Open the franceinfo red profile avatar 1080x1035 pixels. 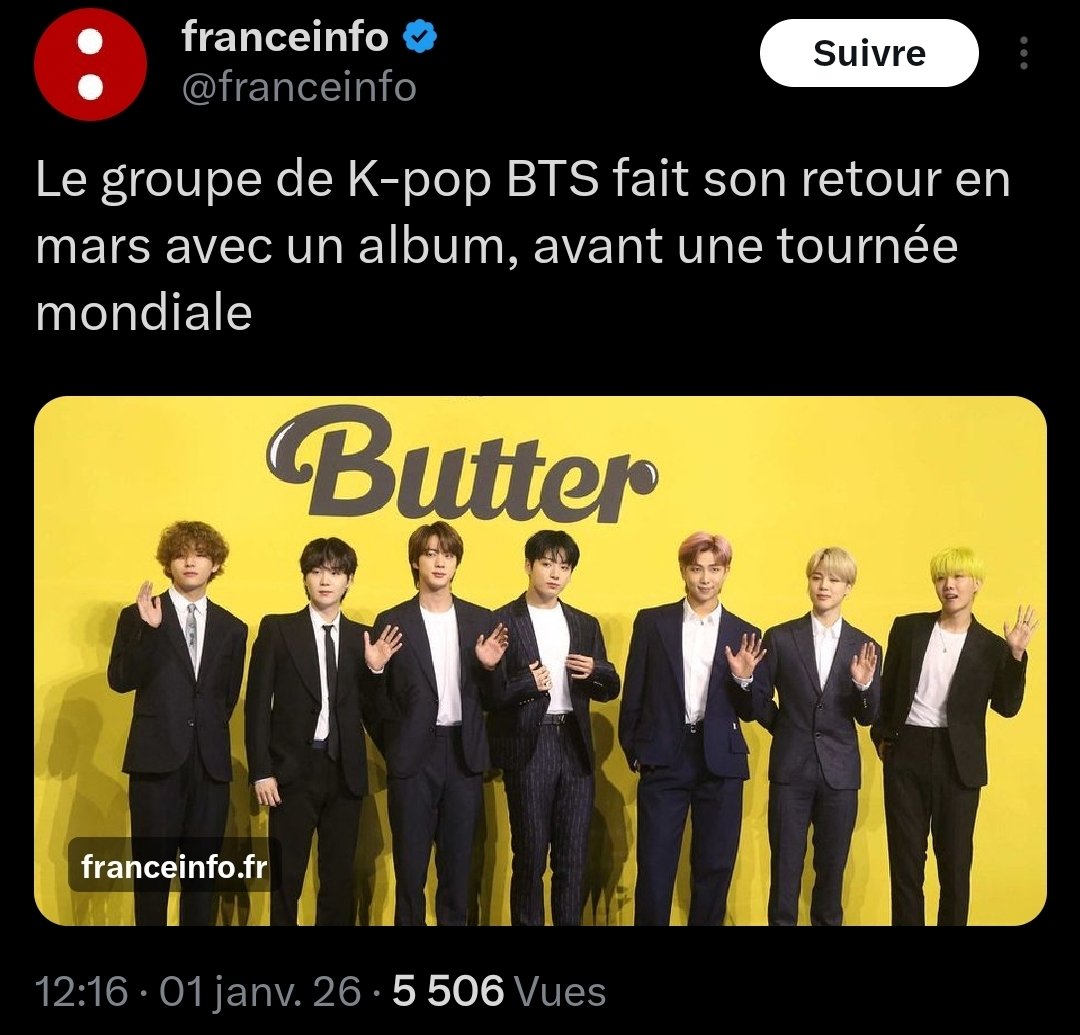(90, 64)
